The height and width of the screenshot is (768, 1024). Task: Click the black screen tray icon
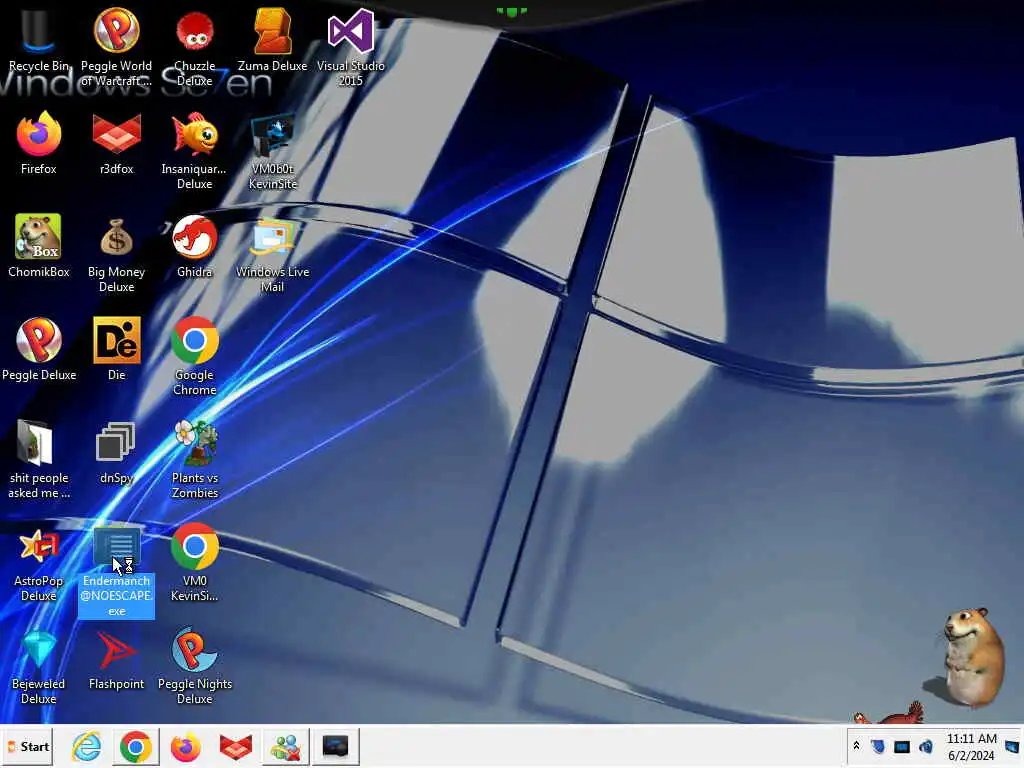(x=902, y=746)
